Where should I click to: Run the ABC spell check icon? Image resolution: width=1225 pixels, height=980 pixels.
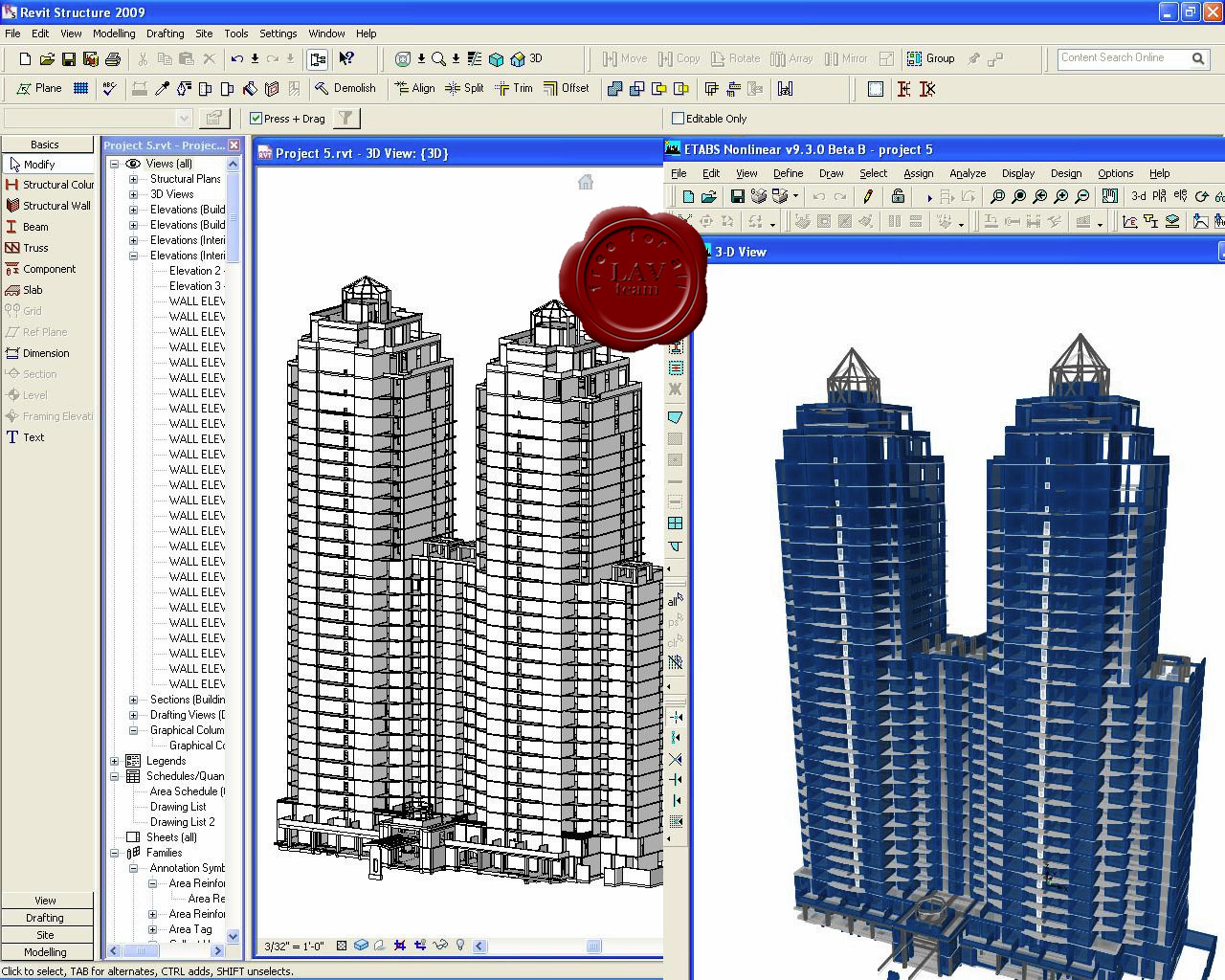coord(110,88)
